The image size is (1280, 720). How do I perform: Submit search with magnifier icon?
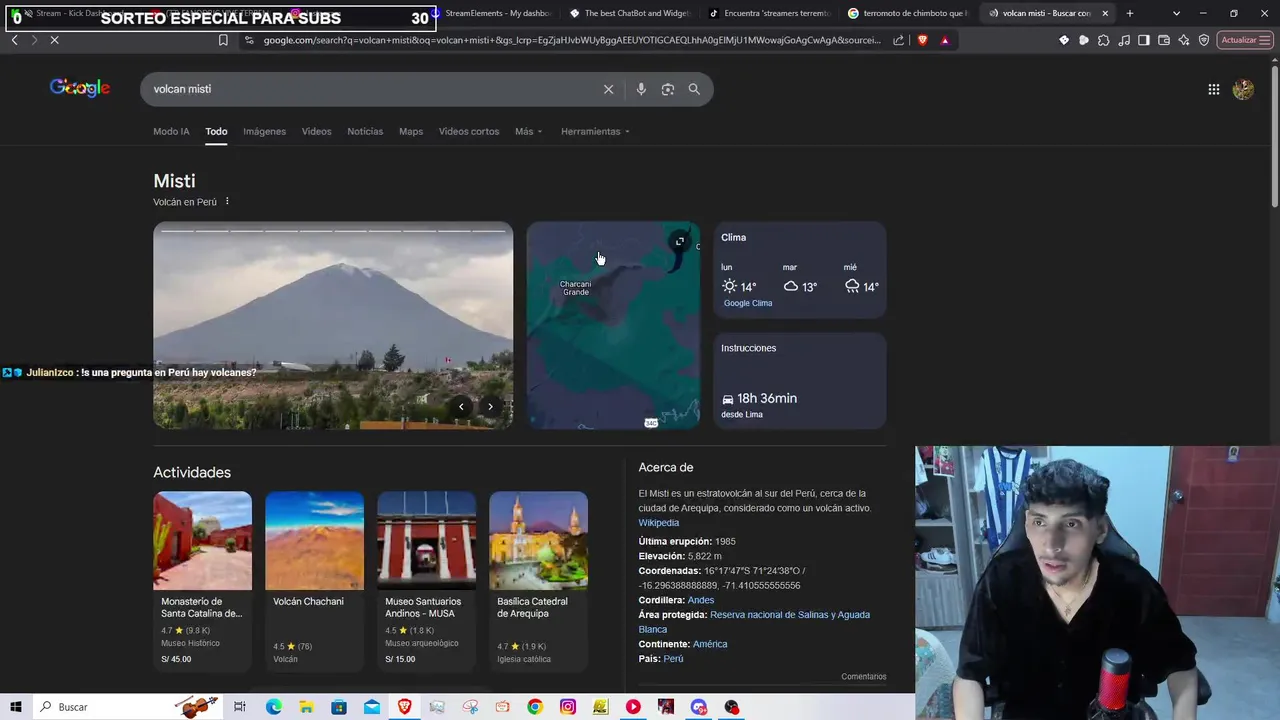pyautogui.click(x=694, y=89)
